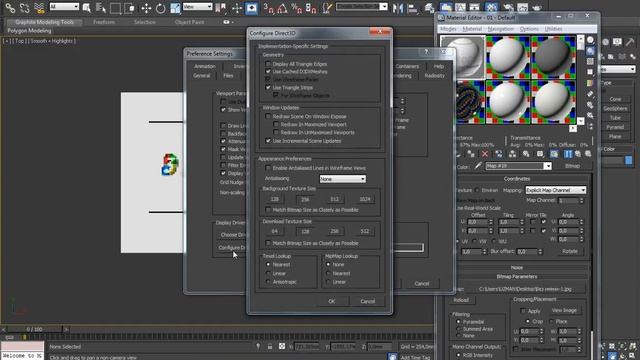
Task: Select Linear Texel Lookup radio
Action: (268, 273)
